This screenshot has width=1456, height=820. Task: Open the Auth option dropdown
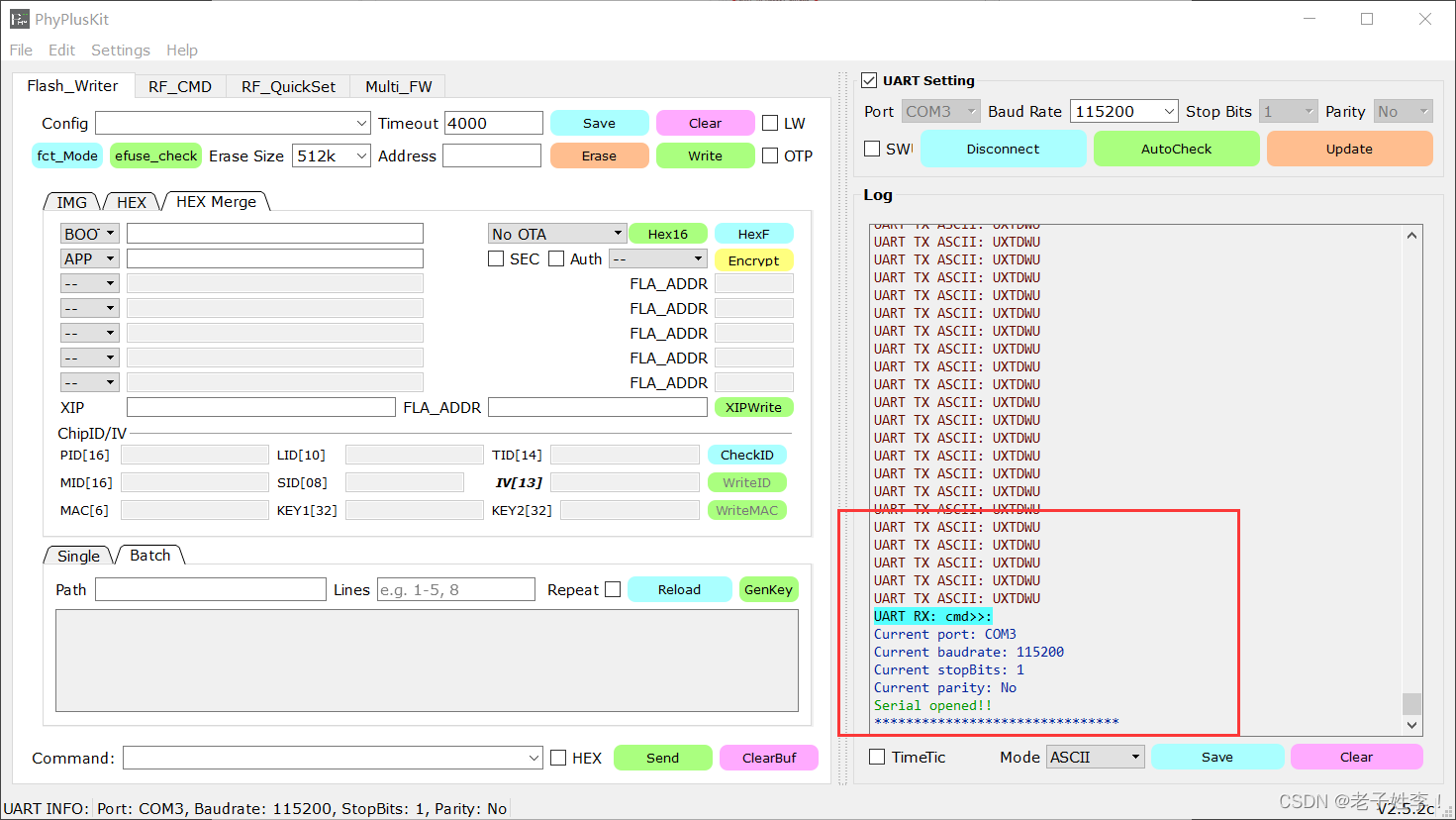pyautogui.click(x=657, y=258)
